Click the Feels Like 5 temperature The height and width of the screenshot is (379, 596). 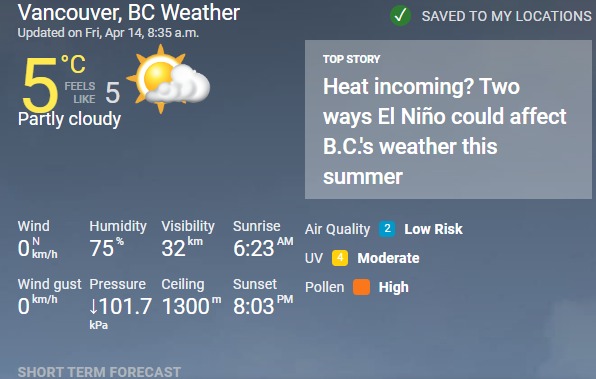(92, 92)
